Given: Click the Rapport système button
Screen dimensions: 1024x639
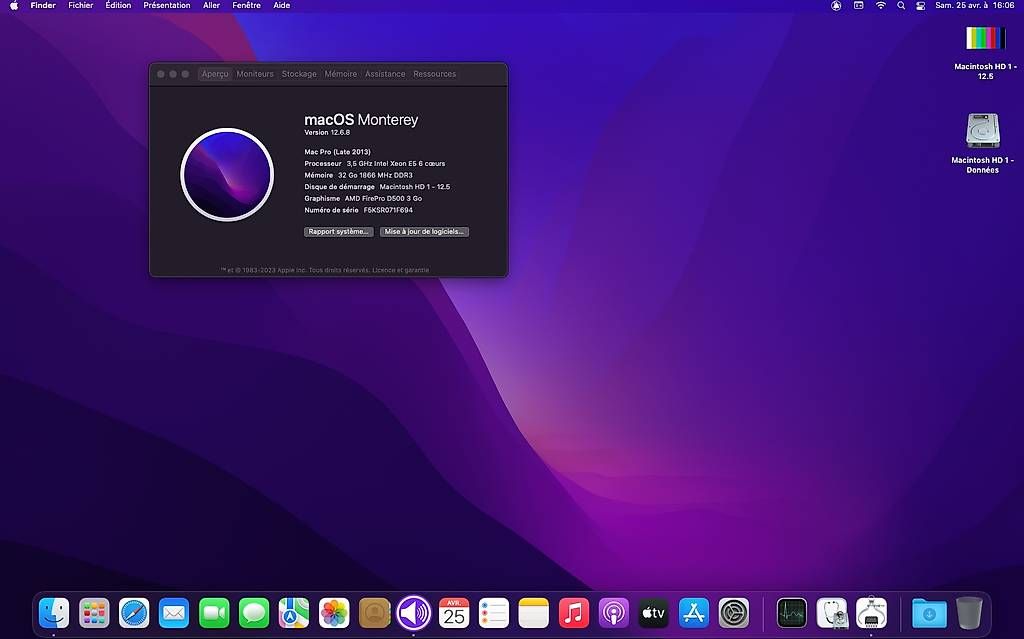Looking at the screenshot, I should point(339,232).
